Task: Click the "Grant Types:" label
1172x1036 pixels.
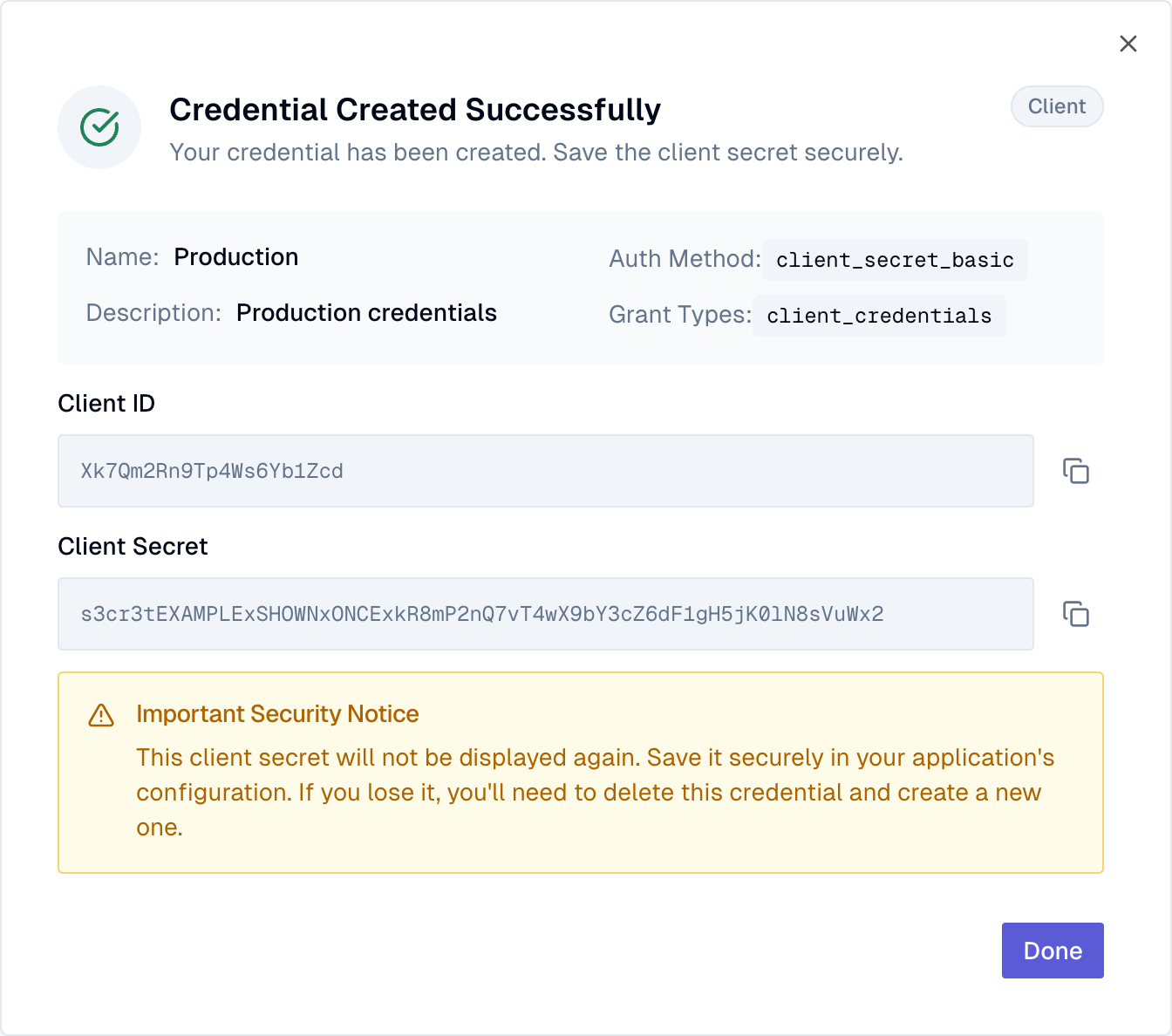Action: 680,315
